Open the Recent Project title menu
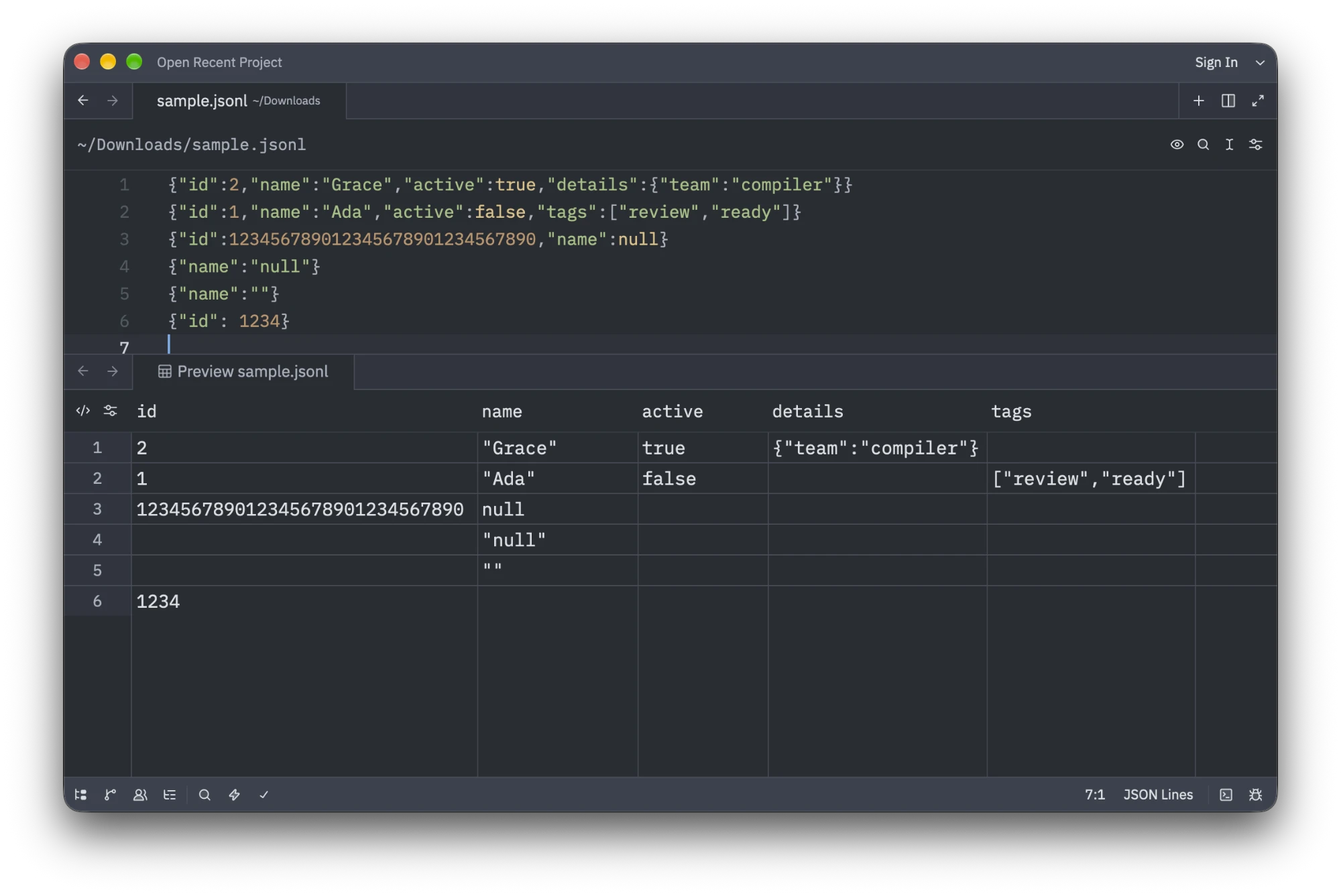 pos(219,62)
